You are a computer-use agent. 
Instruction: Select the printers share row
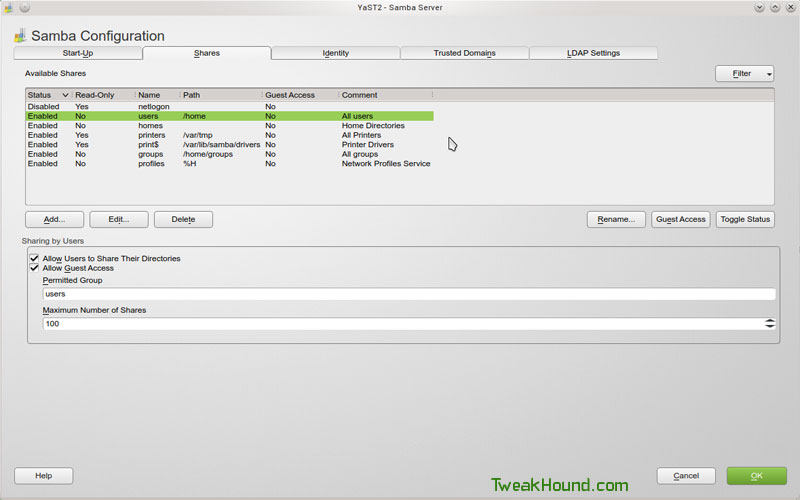[230, 135]
